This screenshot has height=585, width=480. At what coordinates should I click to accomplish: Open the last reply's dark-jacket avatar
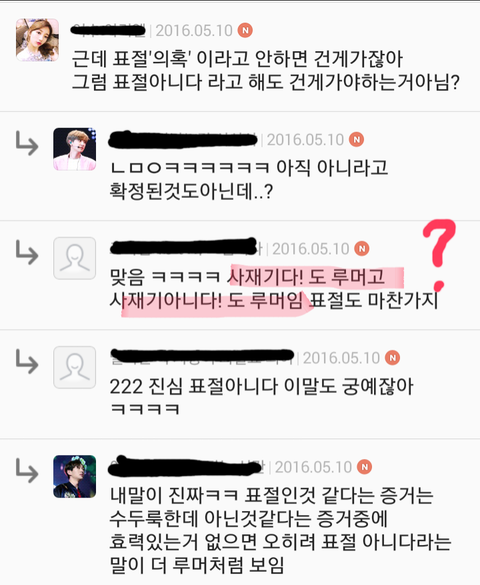point(75,476)
